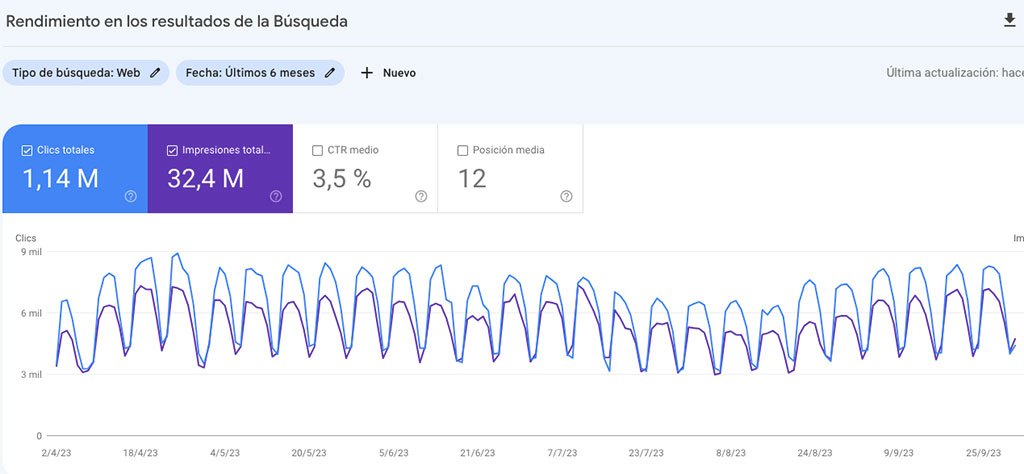Enable the Posición media checkbox
This screenshot has width=1024, height=474.
pos(463,151)
